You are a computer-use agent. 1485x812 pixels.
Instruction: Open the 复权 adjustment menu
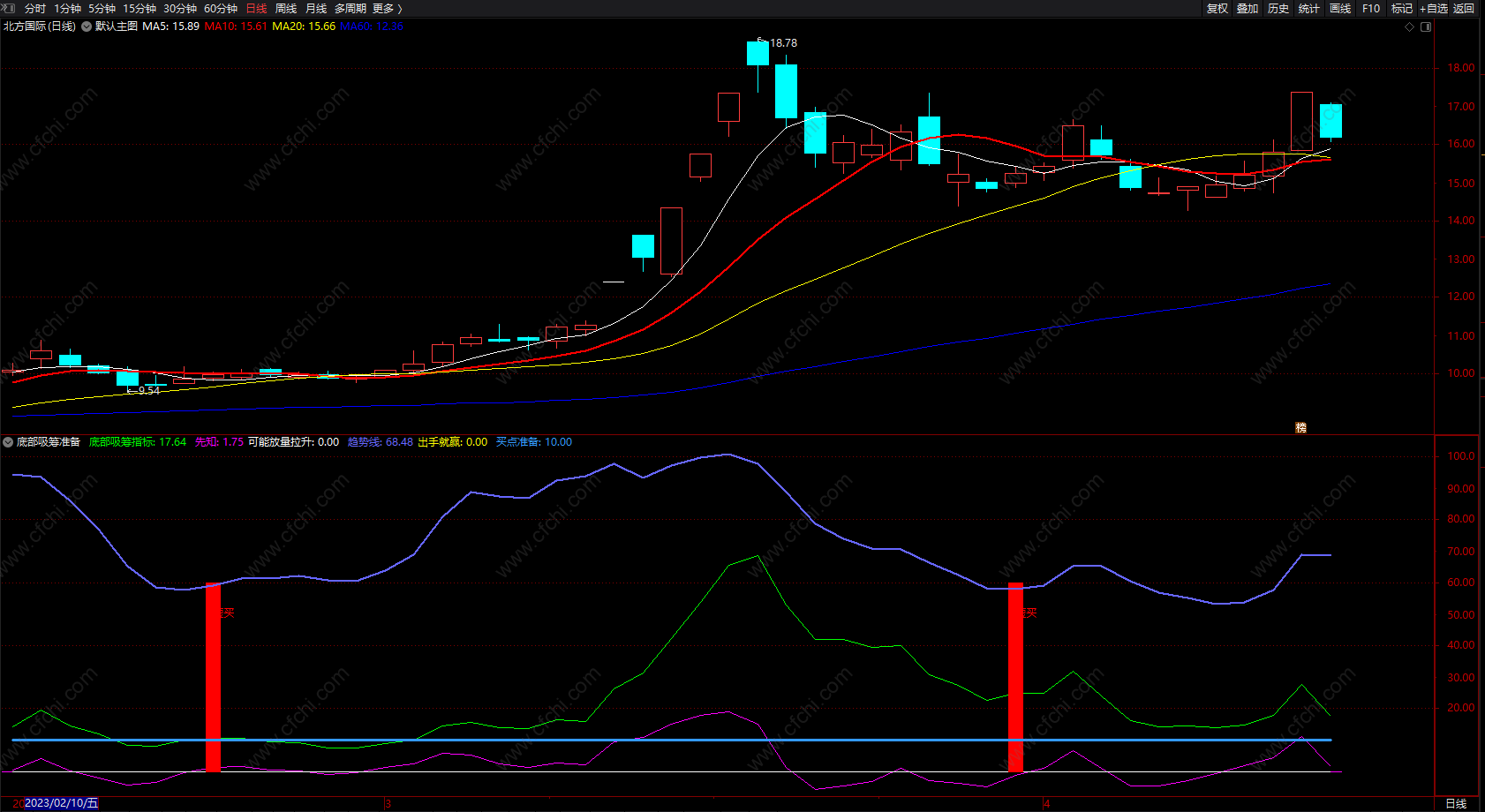coord(1217,8)
